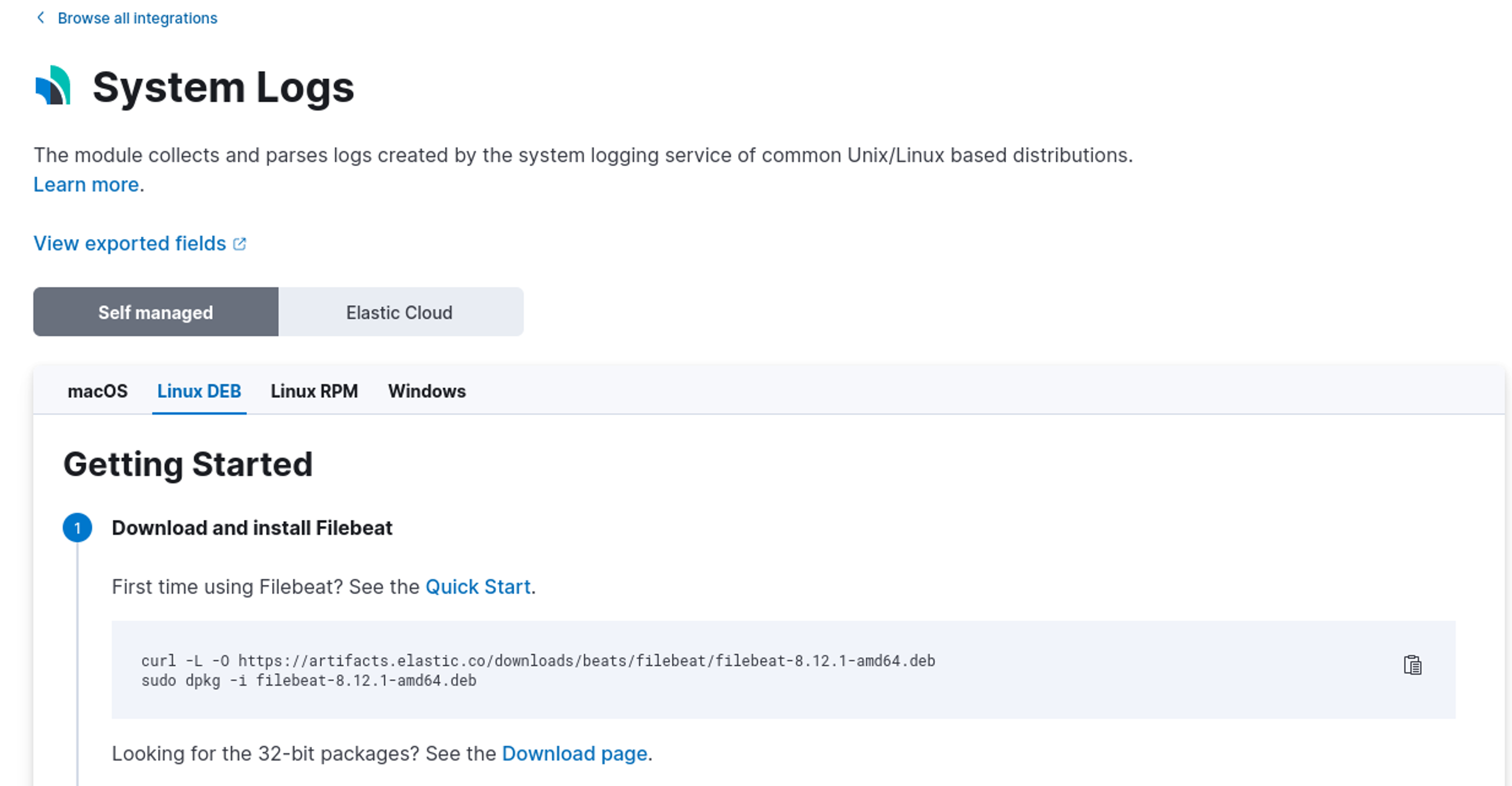
Task: Select the Self managed option
Action: point(156,312)
